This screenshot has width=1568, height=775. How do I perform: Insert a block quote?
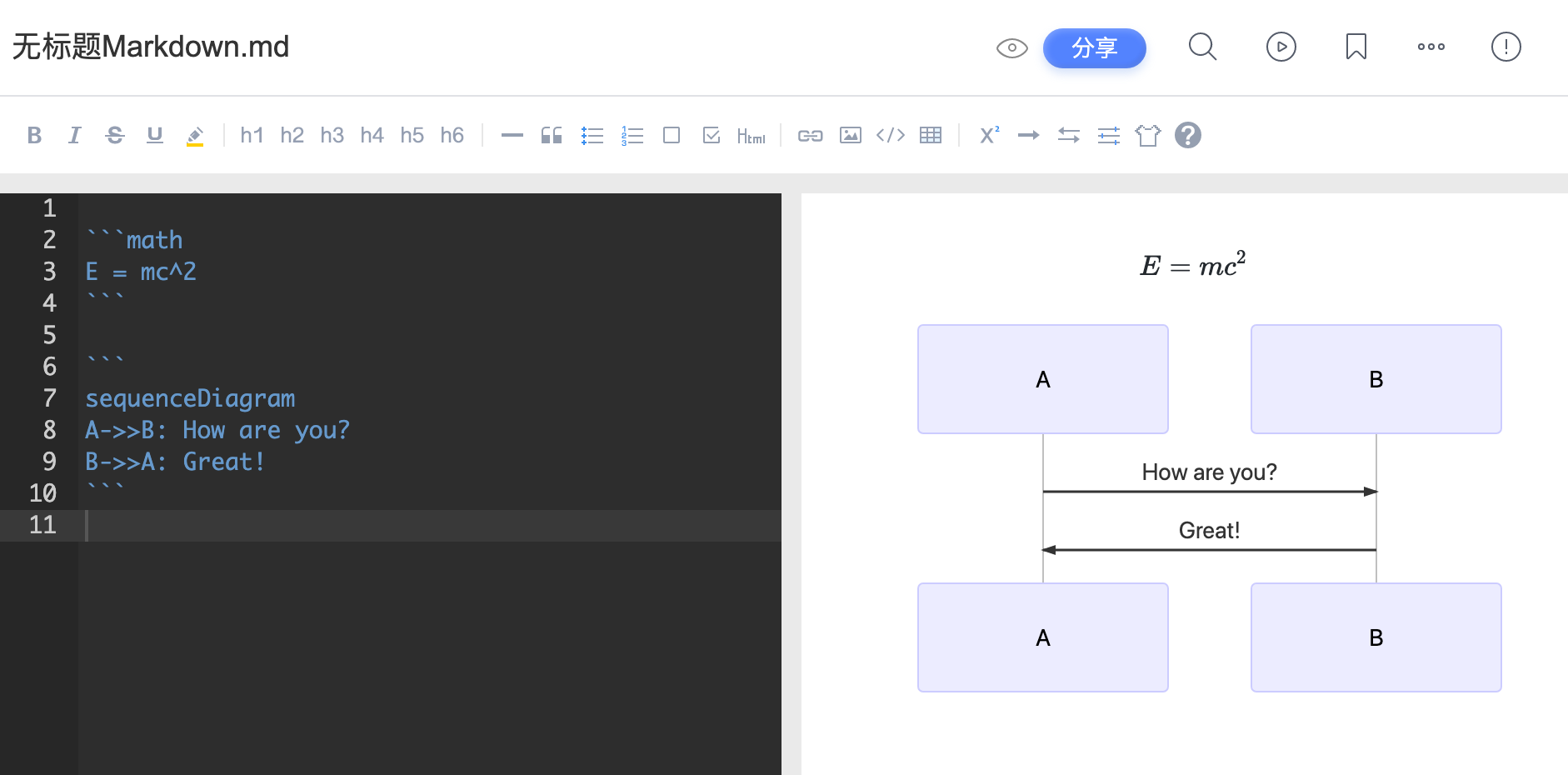552,135
